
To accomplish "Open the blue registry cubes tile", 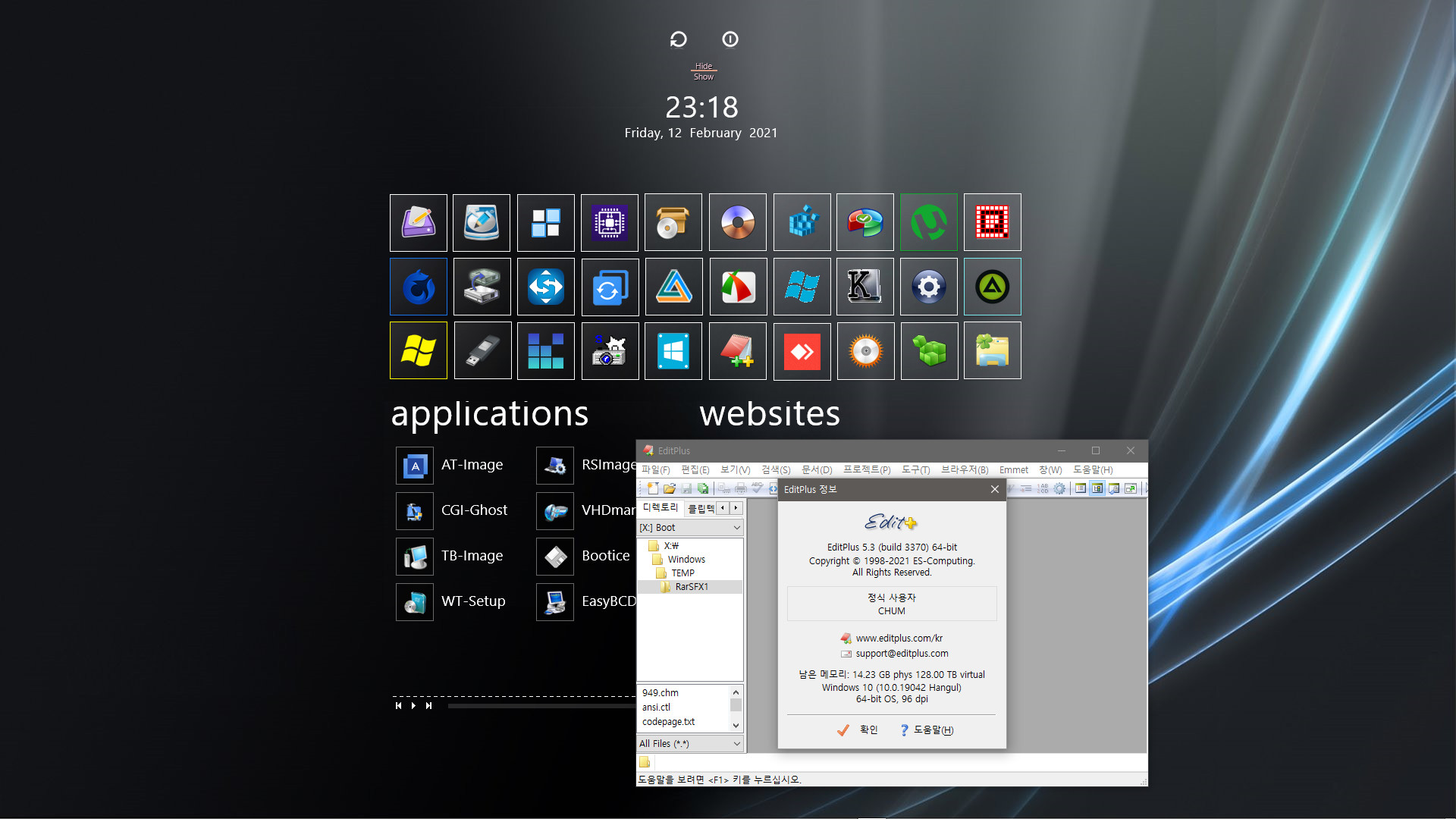I will (x=802, y=222).
